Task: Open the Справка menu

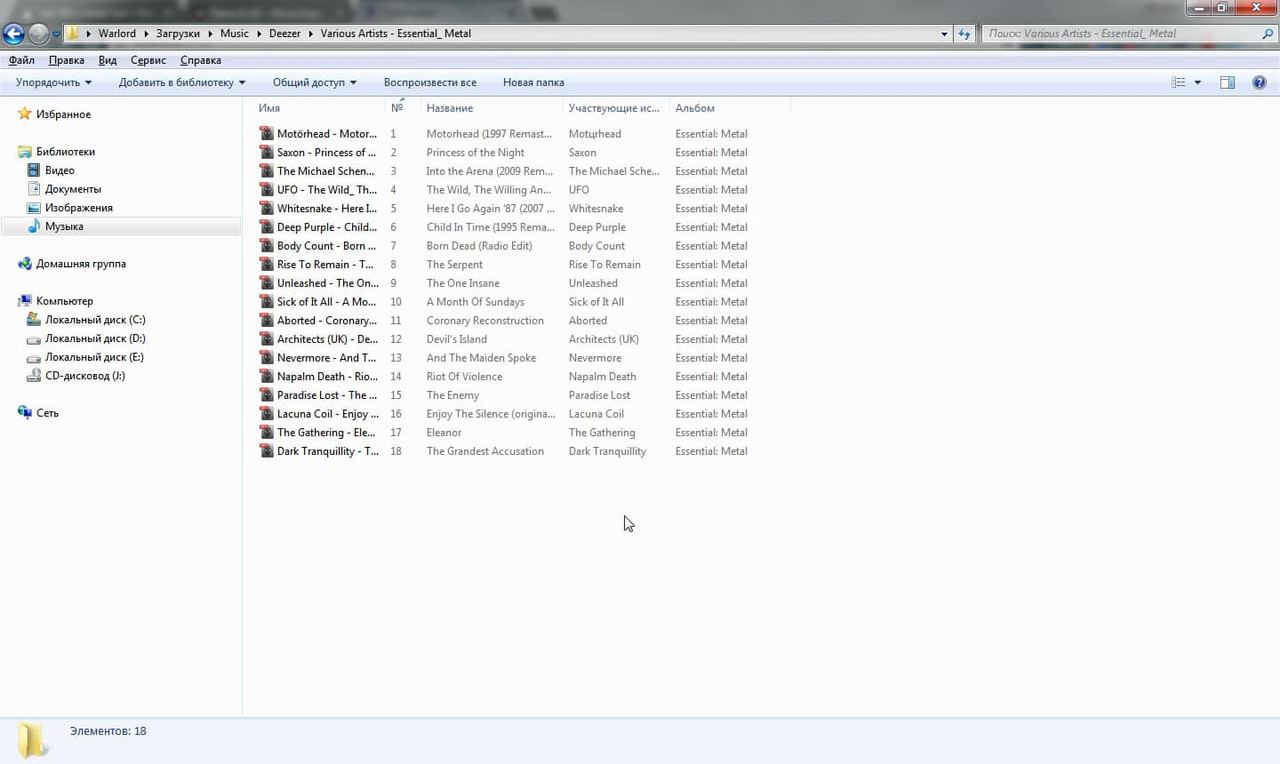Action: (x=201, y=61)
